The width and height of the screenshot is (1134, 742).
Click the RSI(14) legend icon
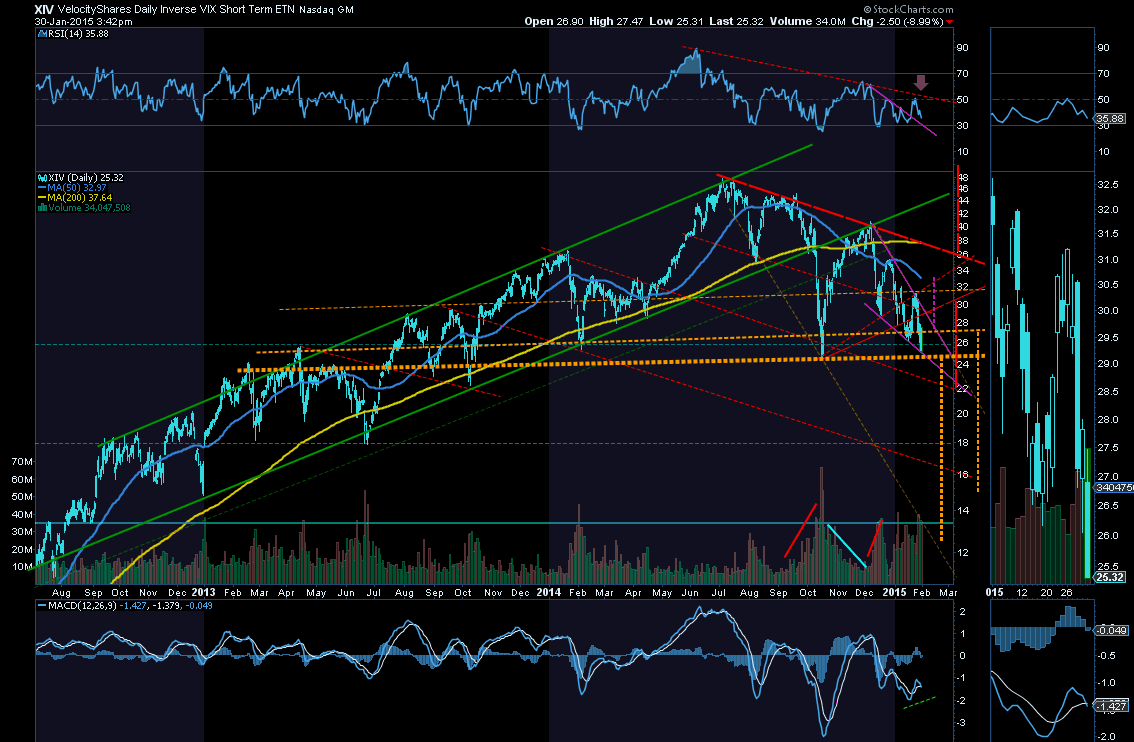pyautogui.click(x=43, y=34)
